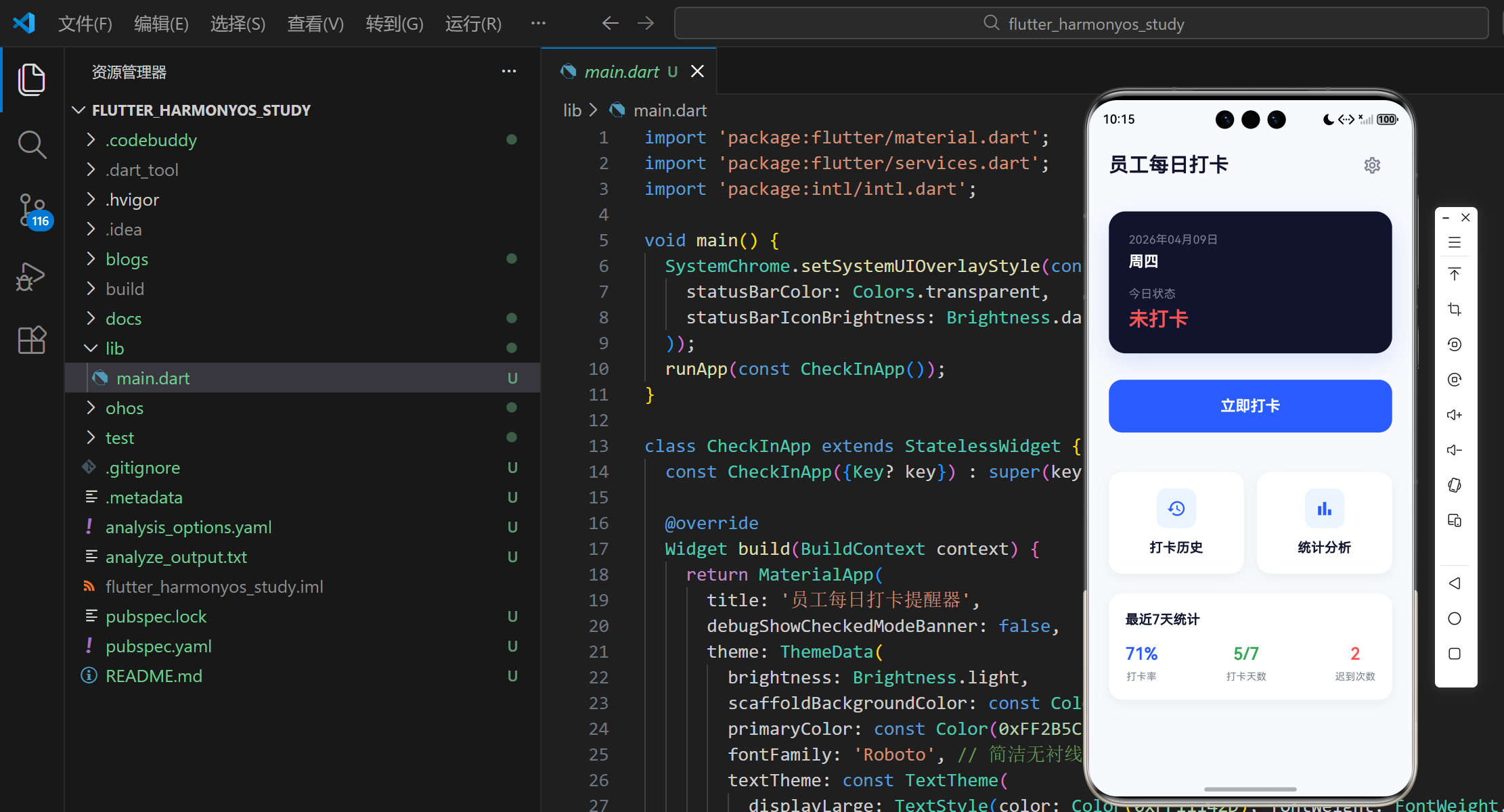Click the lib breadcrumb segment
This screenshot has width=1504, height=812.
[x=573, y=110]
